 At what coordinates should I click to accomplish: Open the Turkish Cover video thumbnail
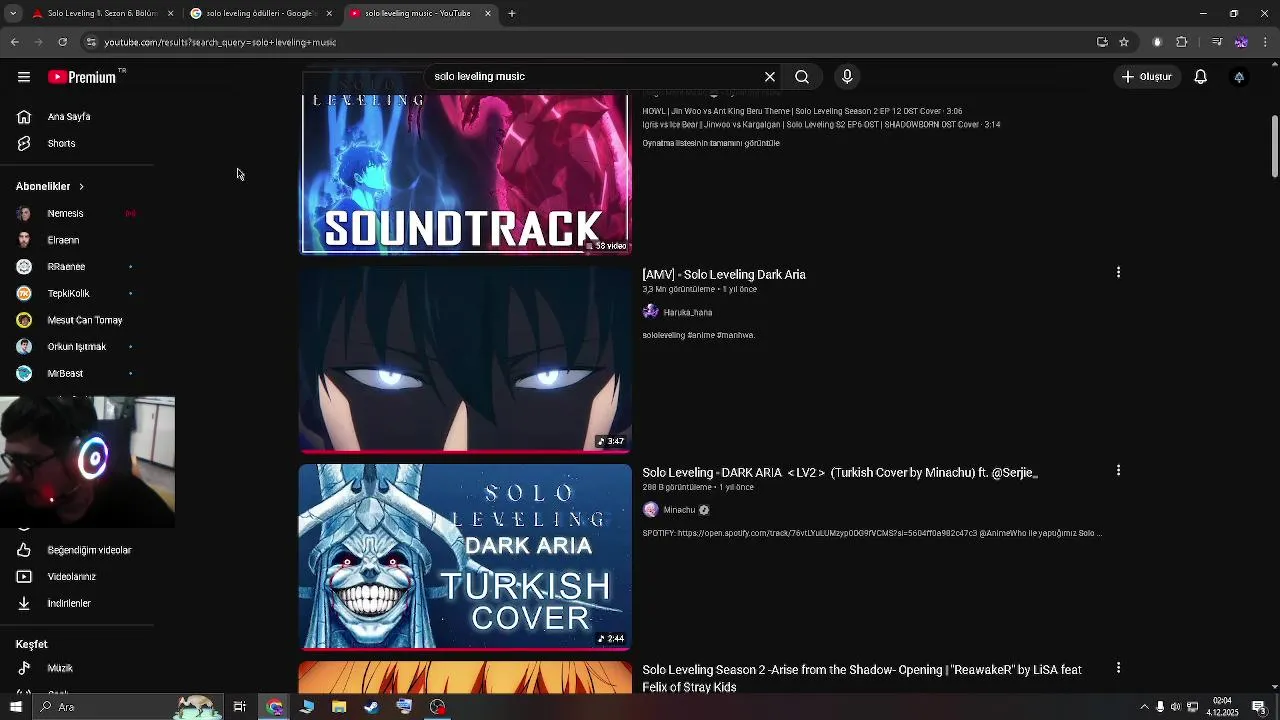tap(465, 557)
